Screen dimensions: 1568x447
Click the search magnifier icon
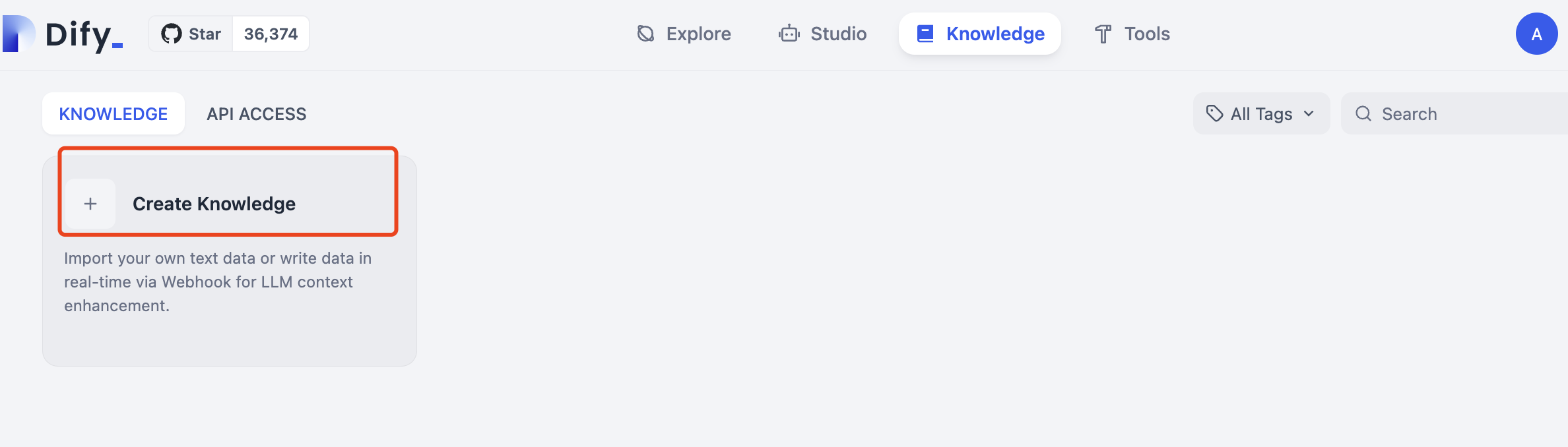pyautogui.click(x=1363, y=113)
